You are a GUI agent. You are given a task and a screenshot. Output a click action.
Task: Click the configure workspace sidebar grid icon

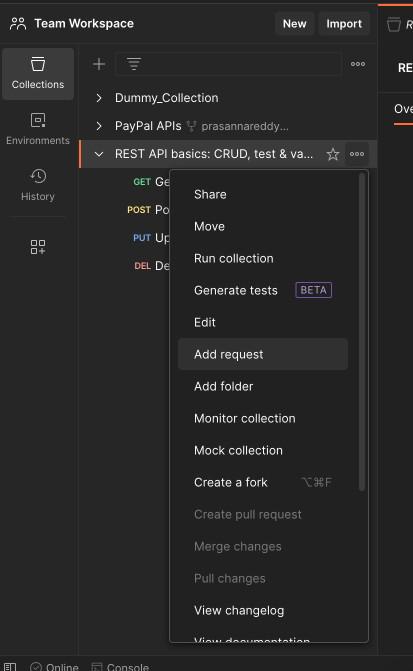pos(38,247)
